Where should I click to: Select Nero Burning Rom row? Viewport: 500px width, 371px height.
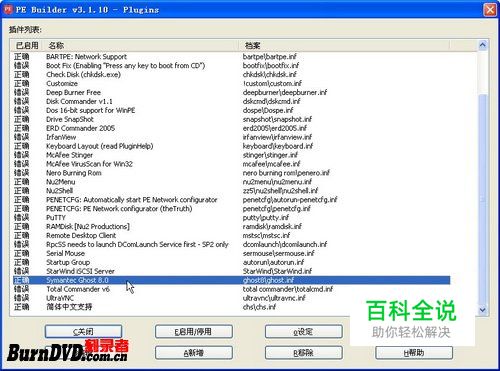click(232, 173)
